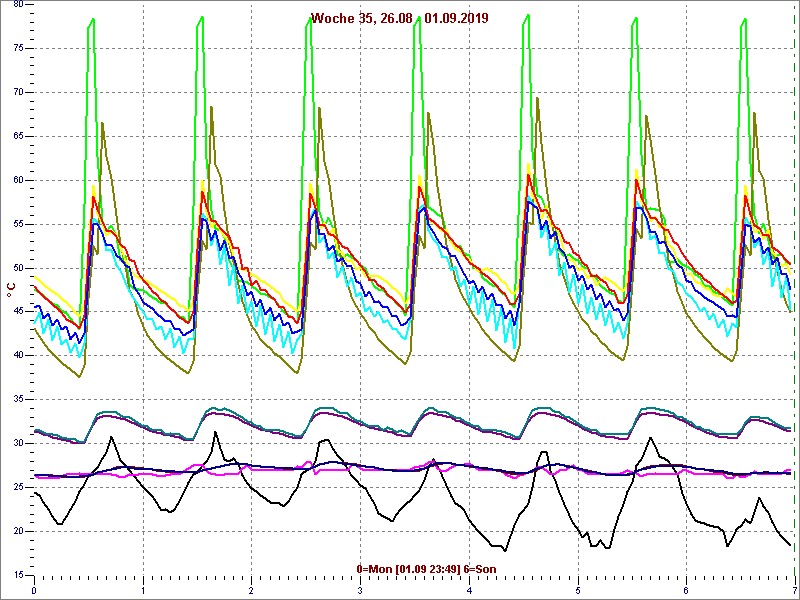Click the x-axis day label 5
800x600 pixels.
[x=578, y=591]
